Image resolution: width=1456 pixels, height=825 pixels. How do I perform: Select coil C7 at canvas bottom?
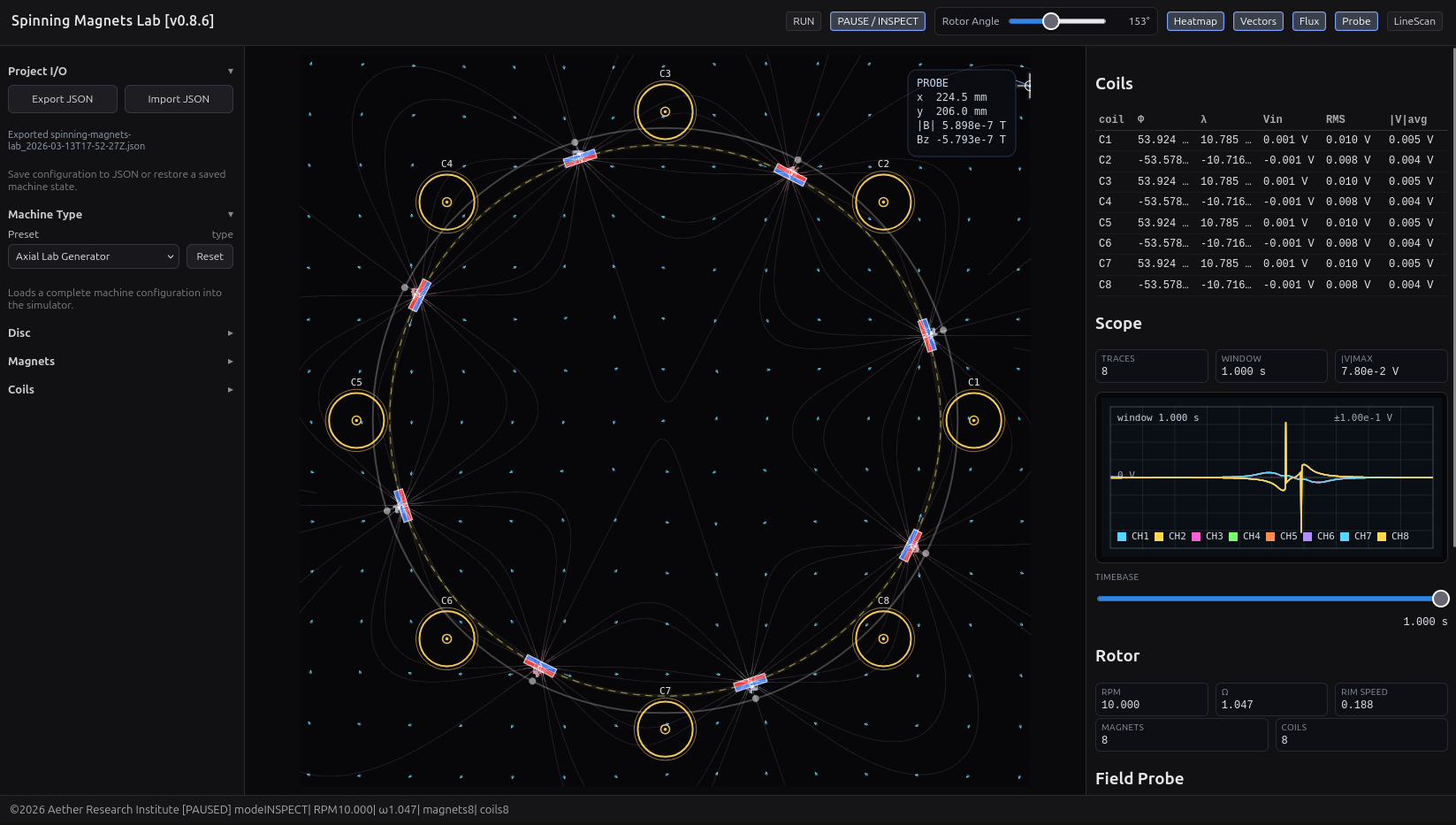[665, 729]
